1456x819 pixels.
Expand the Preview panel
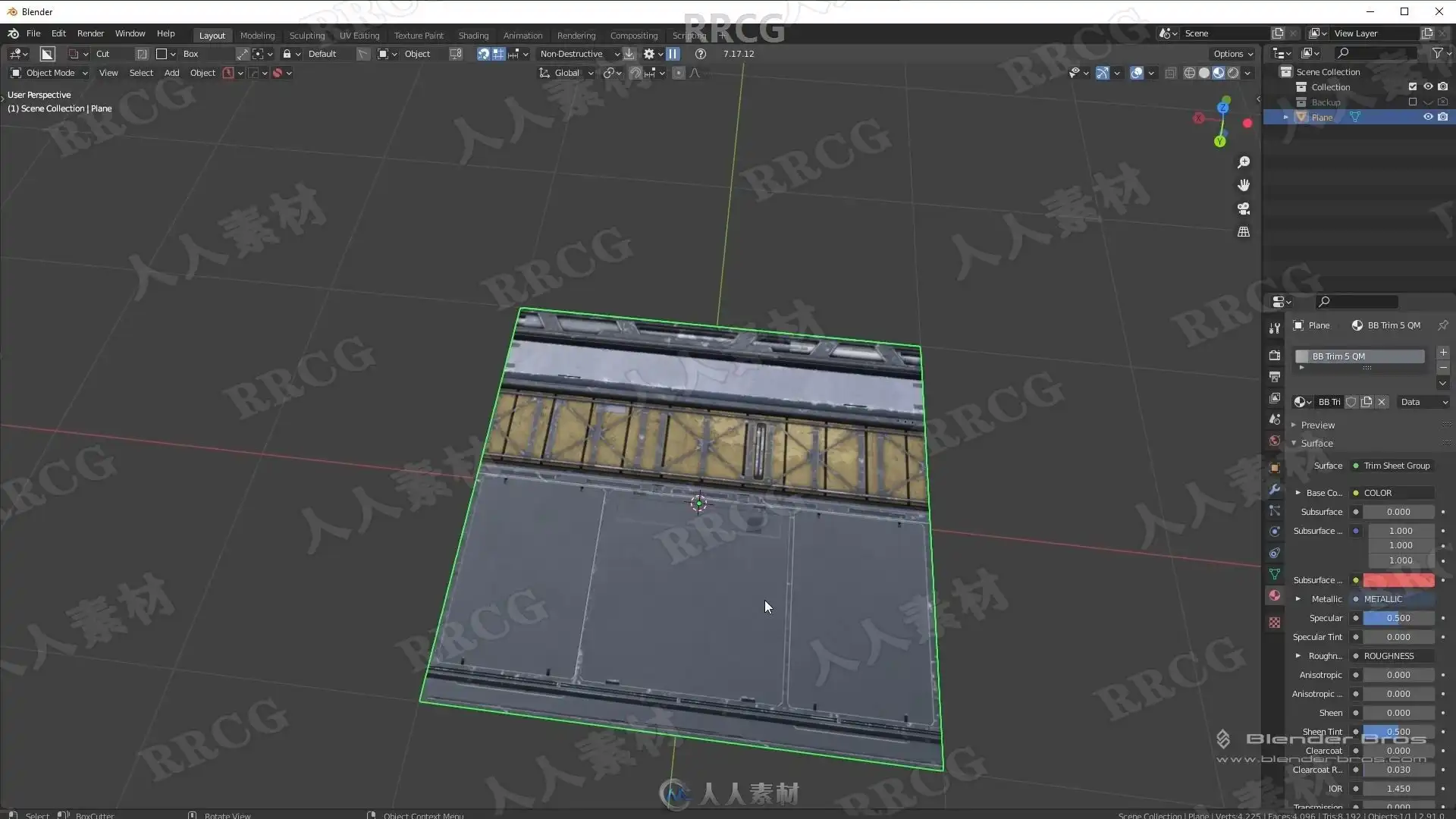point(1317,425)
